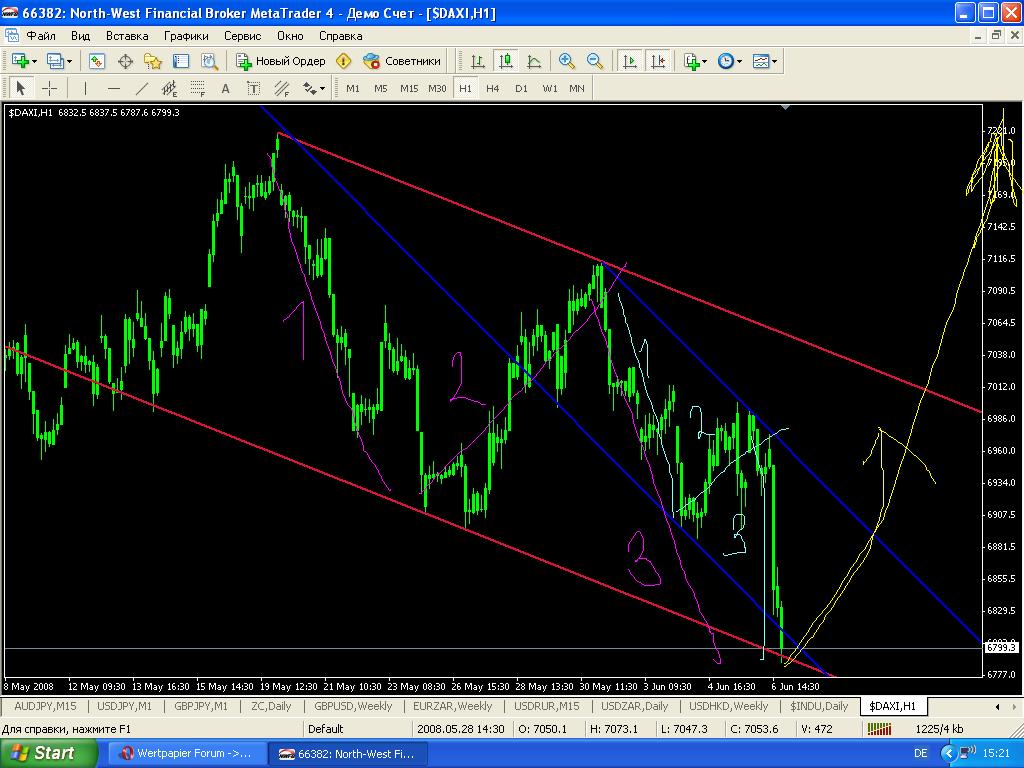
Task: Set timeframe to H1
Action: 465,88
